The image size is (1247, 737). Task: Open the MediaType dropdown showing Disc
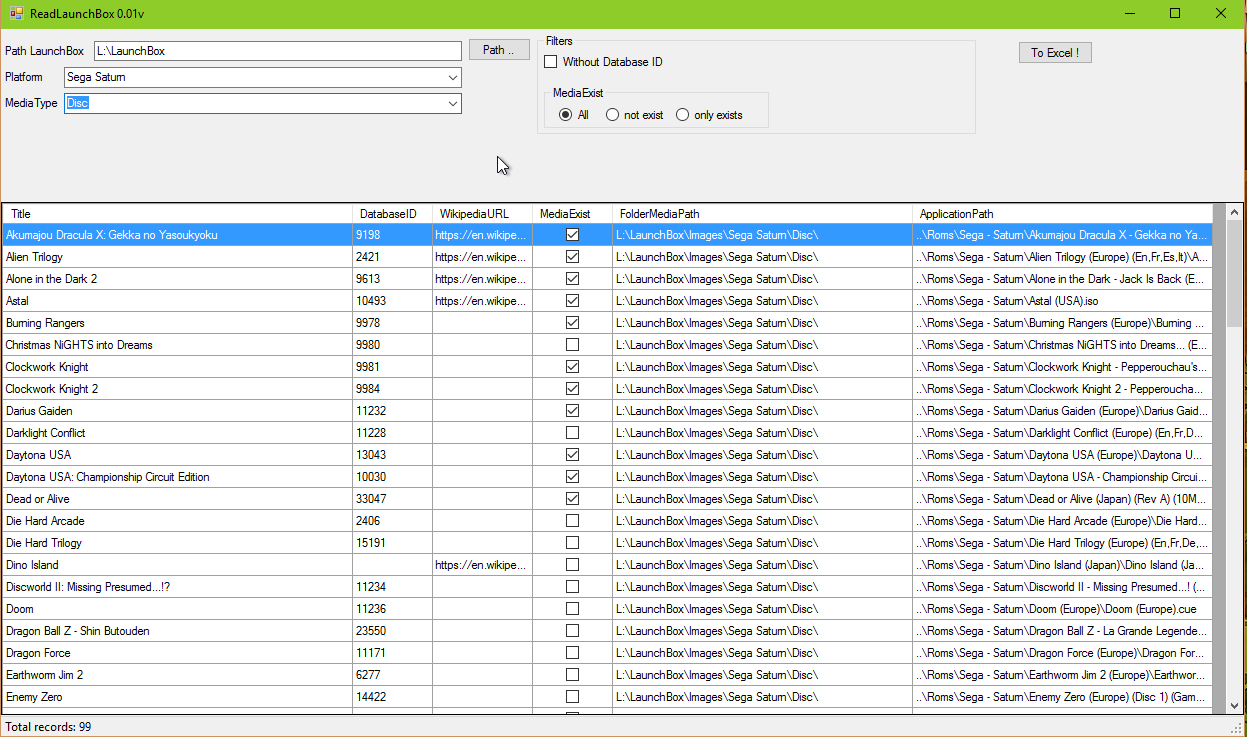click(263, 103)
